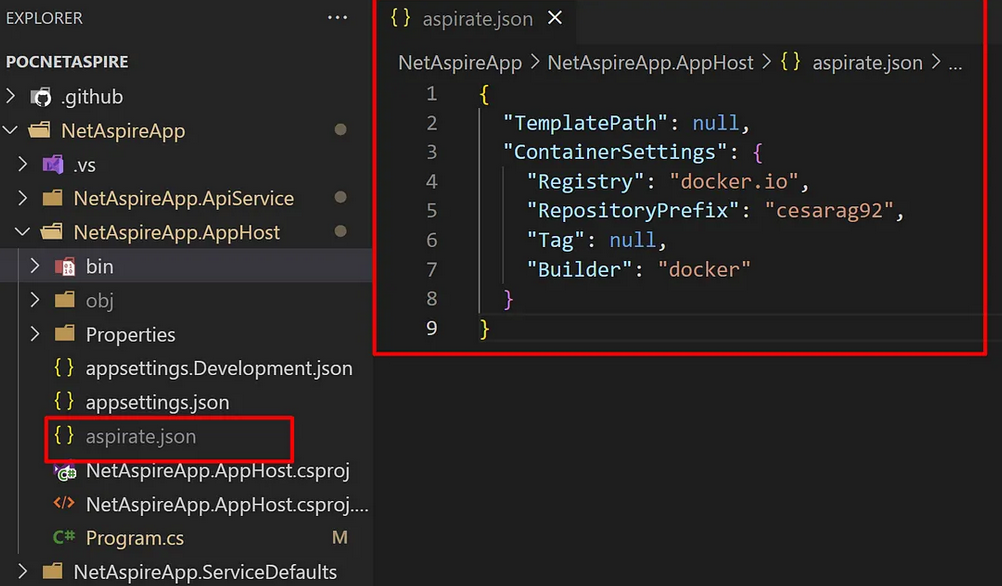1002x586 pixels.
Task: Open appsettings.json file
Action: (157, 402)
